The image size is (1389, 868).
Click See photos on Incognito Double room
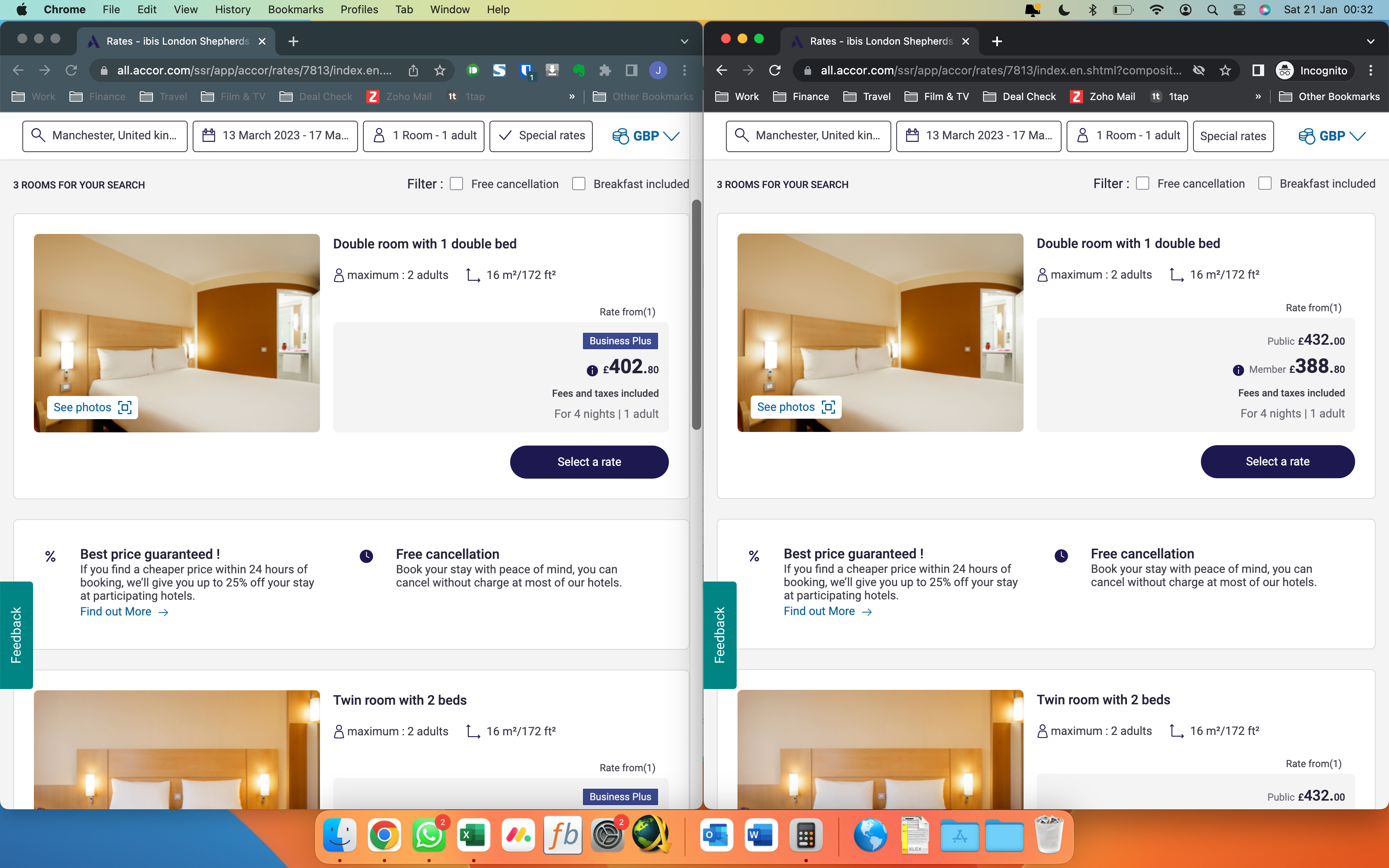pyautogui.click(x=796, y=406)
